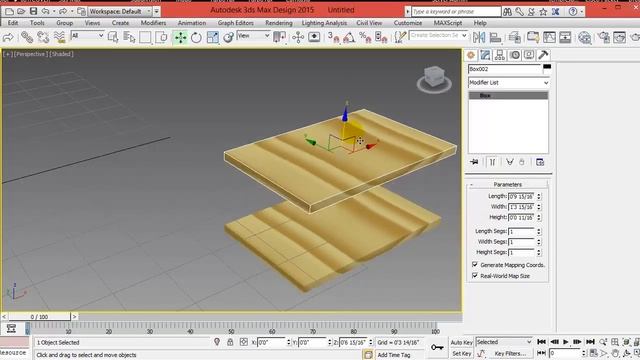Click the Play Animation button

(x=565, y=342)
